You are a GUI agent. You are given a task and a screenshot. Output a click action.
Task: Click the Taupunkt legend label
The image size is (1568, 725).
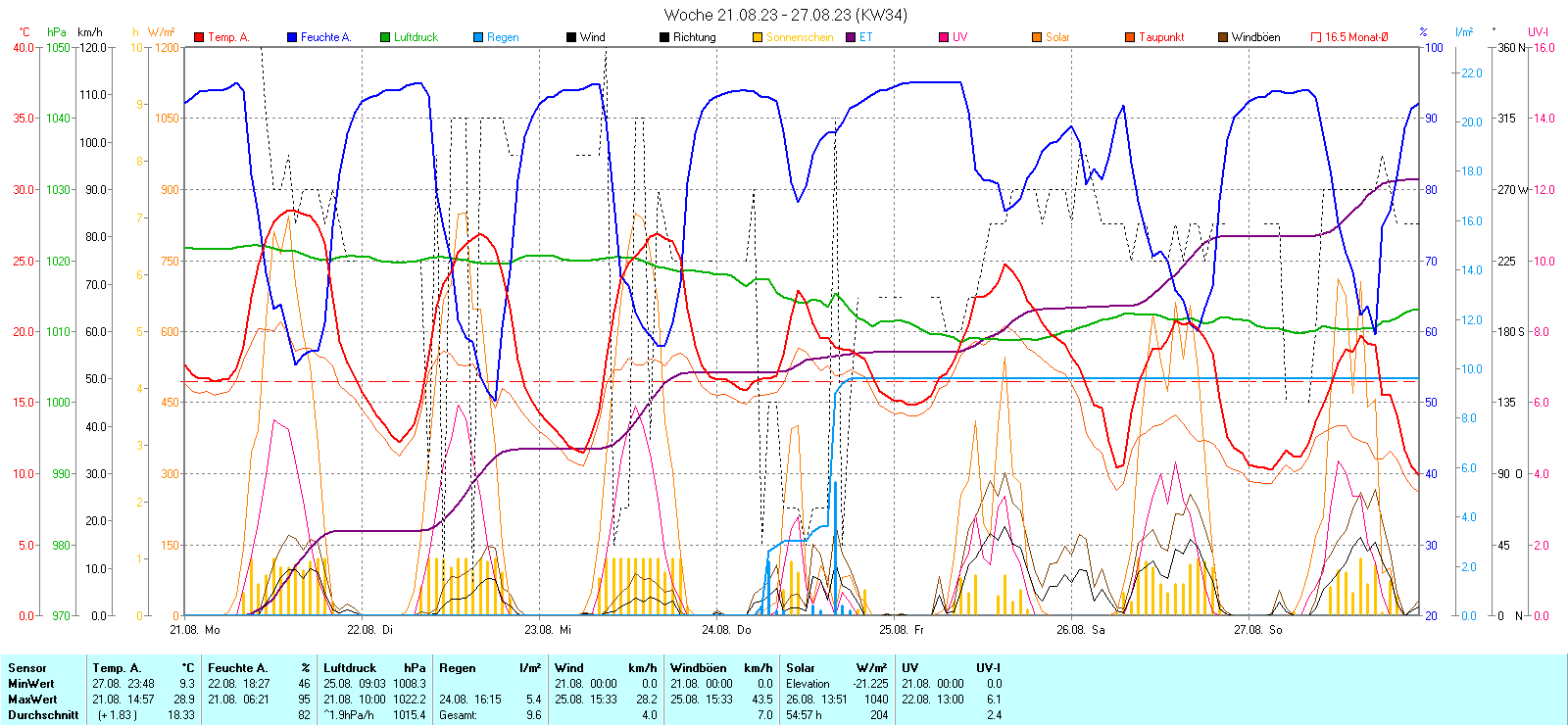[x=1161, y=37]
